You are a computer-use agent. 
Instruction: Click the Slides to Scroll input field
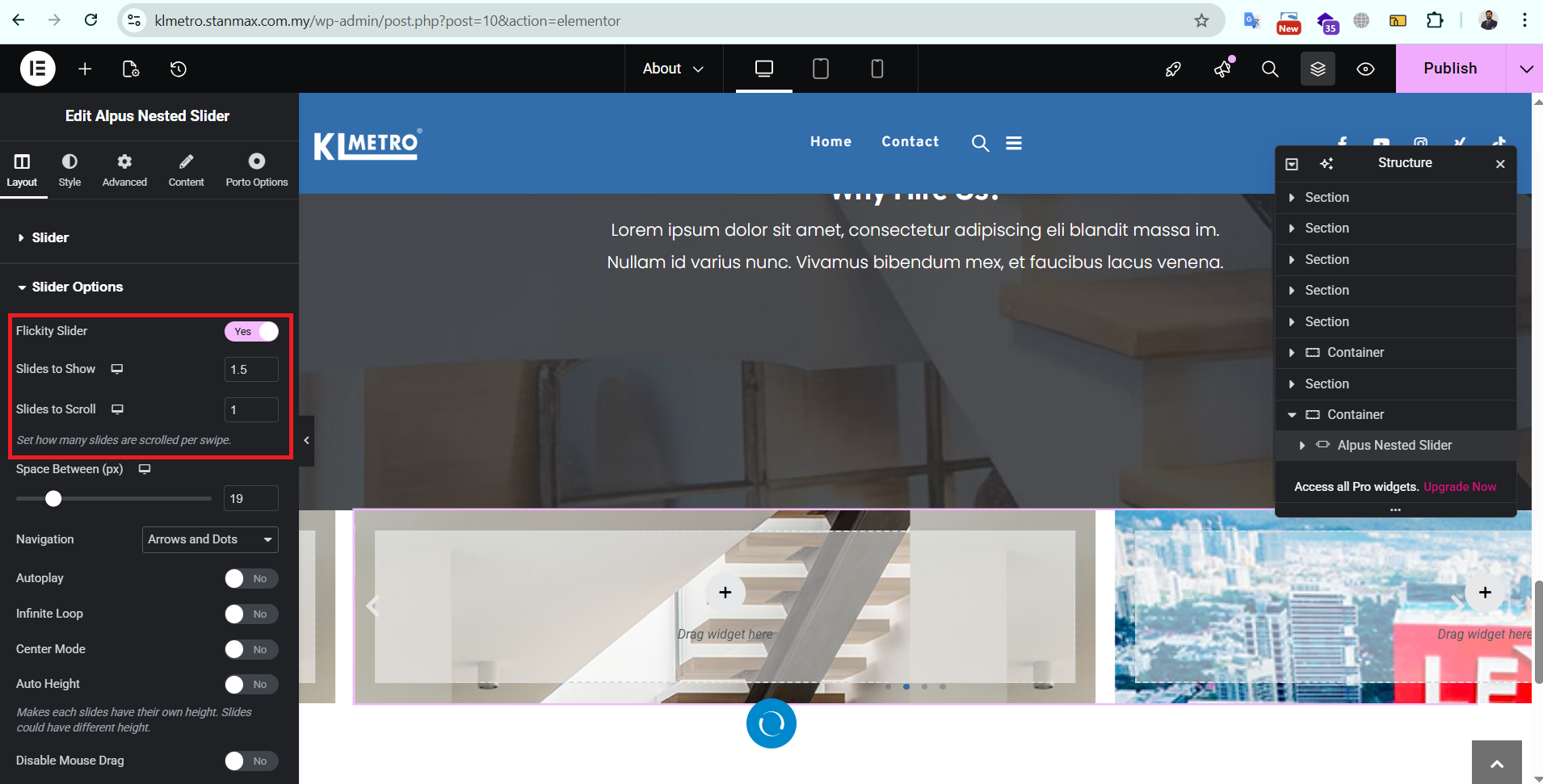(251, 409)
